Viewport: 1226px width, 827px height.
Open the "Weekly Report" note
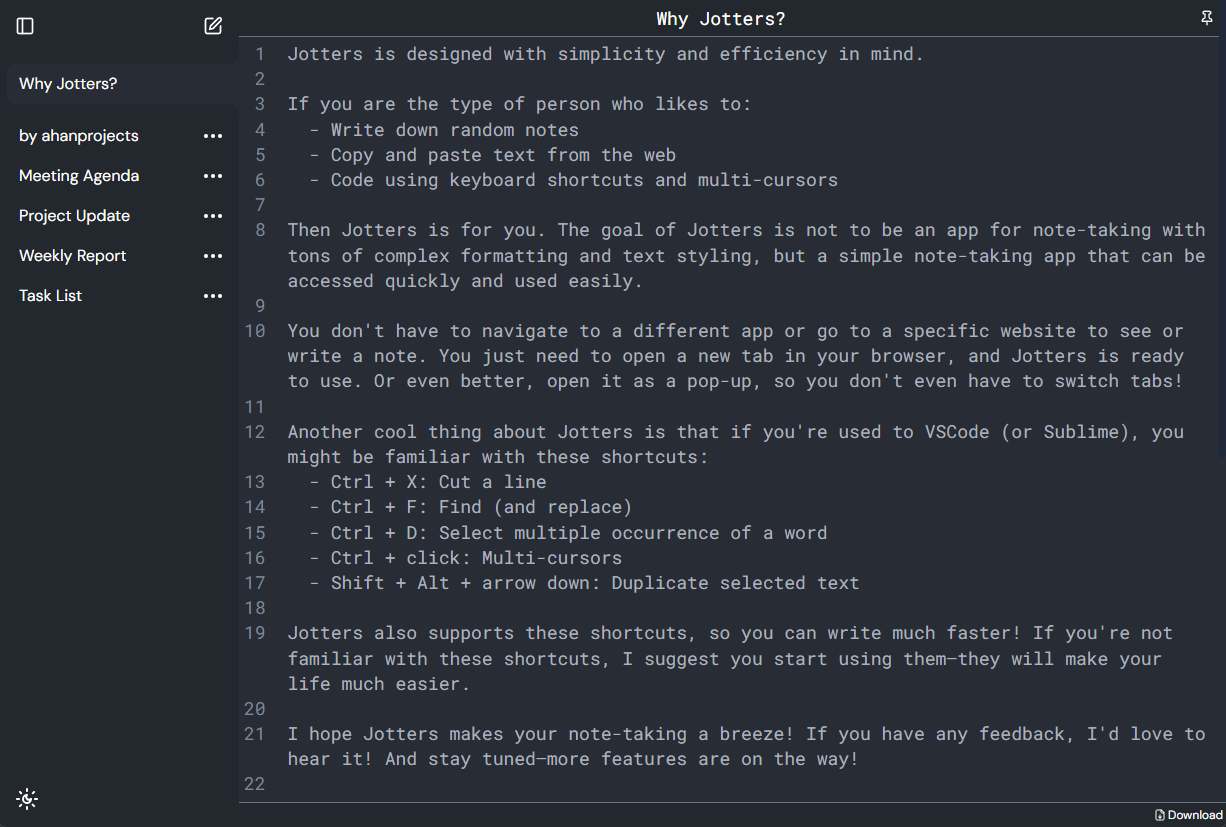(x=72, y=255)
